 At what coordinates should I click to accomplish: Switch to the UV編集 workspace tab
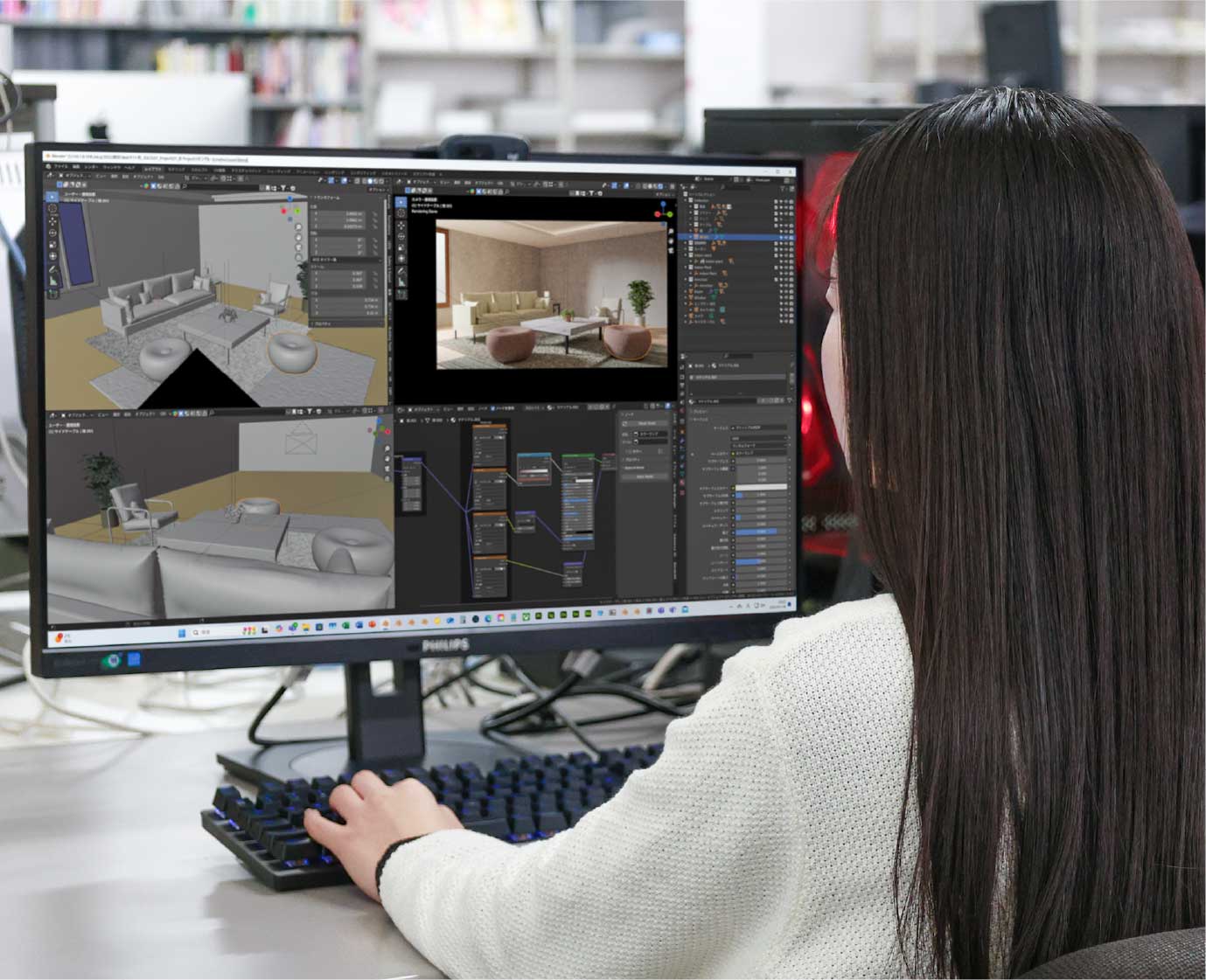coord(220,170)
